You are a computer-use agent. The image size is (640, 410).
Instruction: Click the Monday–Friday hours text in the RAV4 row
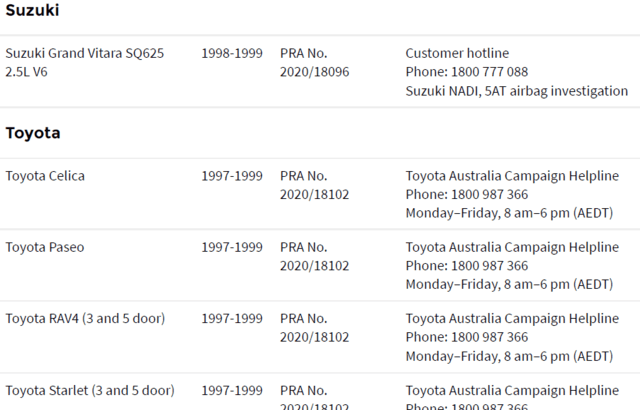pyautogui.click(x=509, y=356)
